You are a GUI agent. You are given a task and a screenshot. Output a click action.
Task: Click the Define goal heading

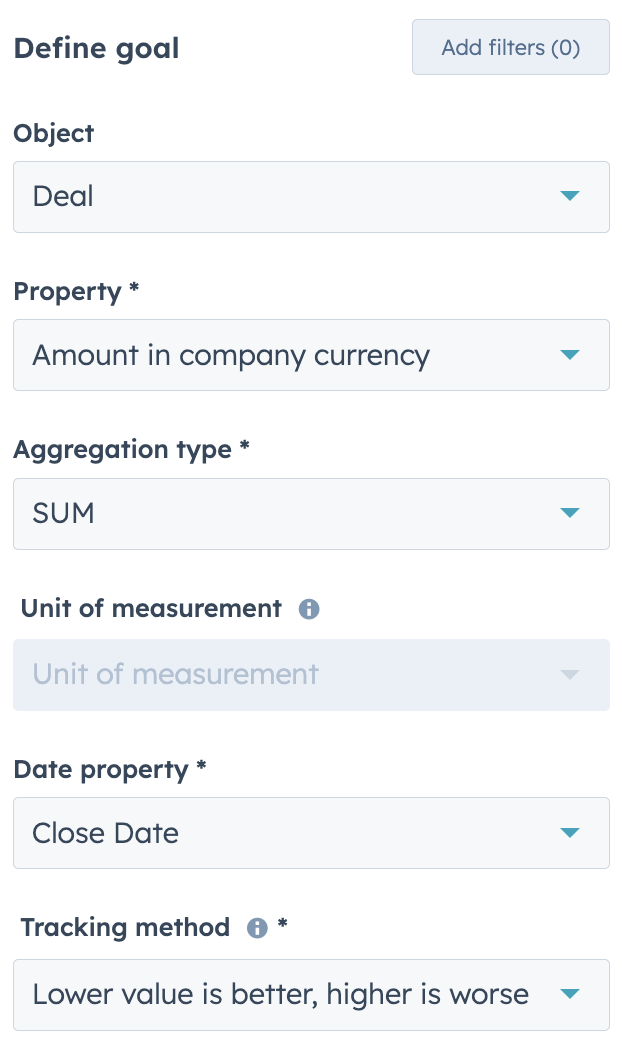tap(96, 48)
